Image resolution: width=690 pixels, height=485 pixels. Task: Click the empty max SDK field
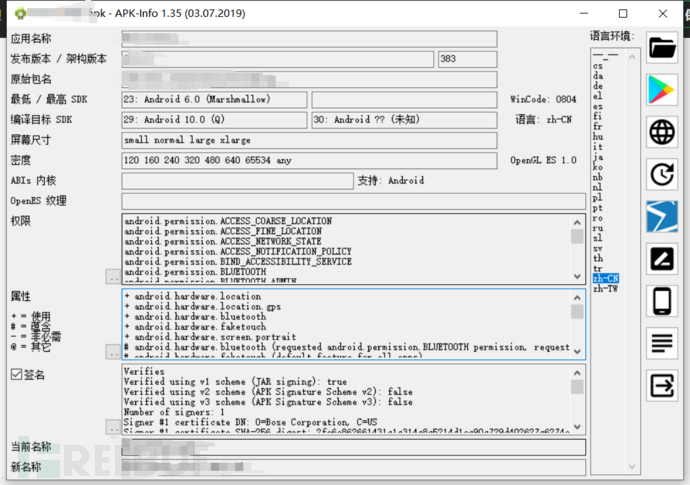(x=404, y=100)
